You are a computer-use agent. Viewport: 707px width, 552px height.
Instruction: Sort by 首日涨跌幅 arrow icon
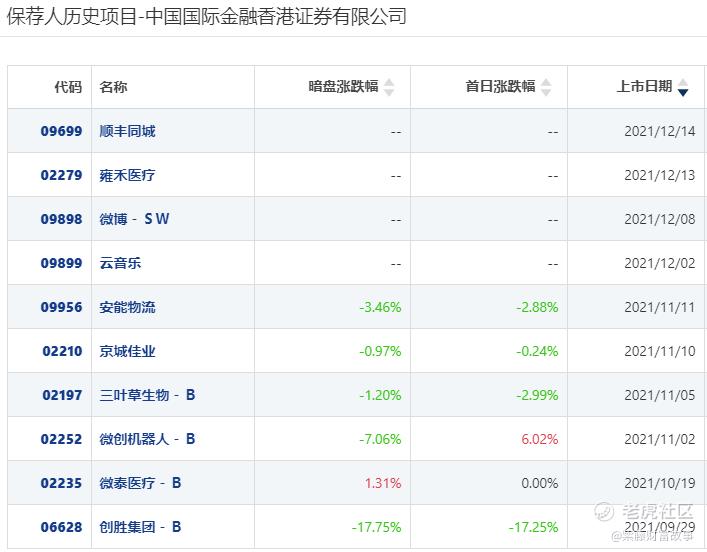[546, 87]
